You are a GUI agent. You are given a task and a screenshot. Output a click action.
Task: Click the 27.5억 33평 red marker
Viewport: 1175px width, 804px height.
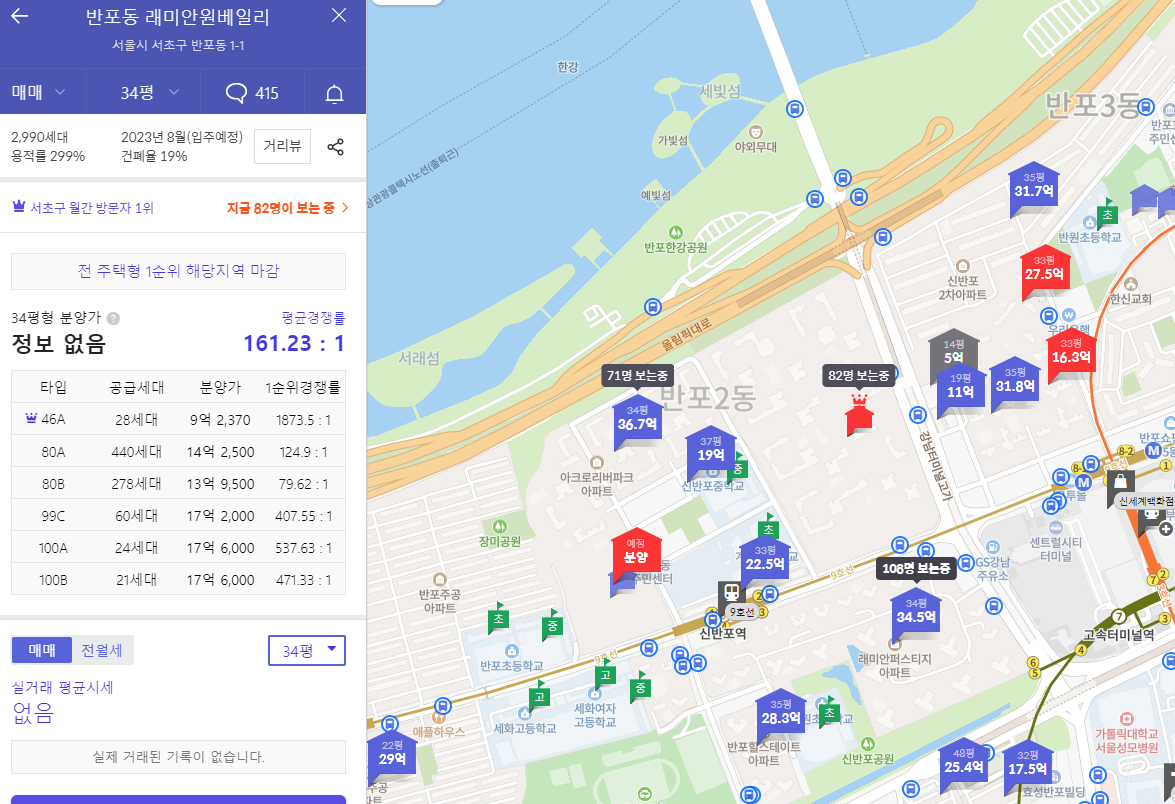[x=1045, y=271]
